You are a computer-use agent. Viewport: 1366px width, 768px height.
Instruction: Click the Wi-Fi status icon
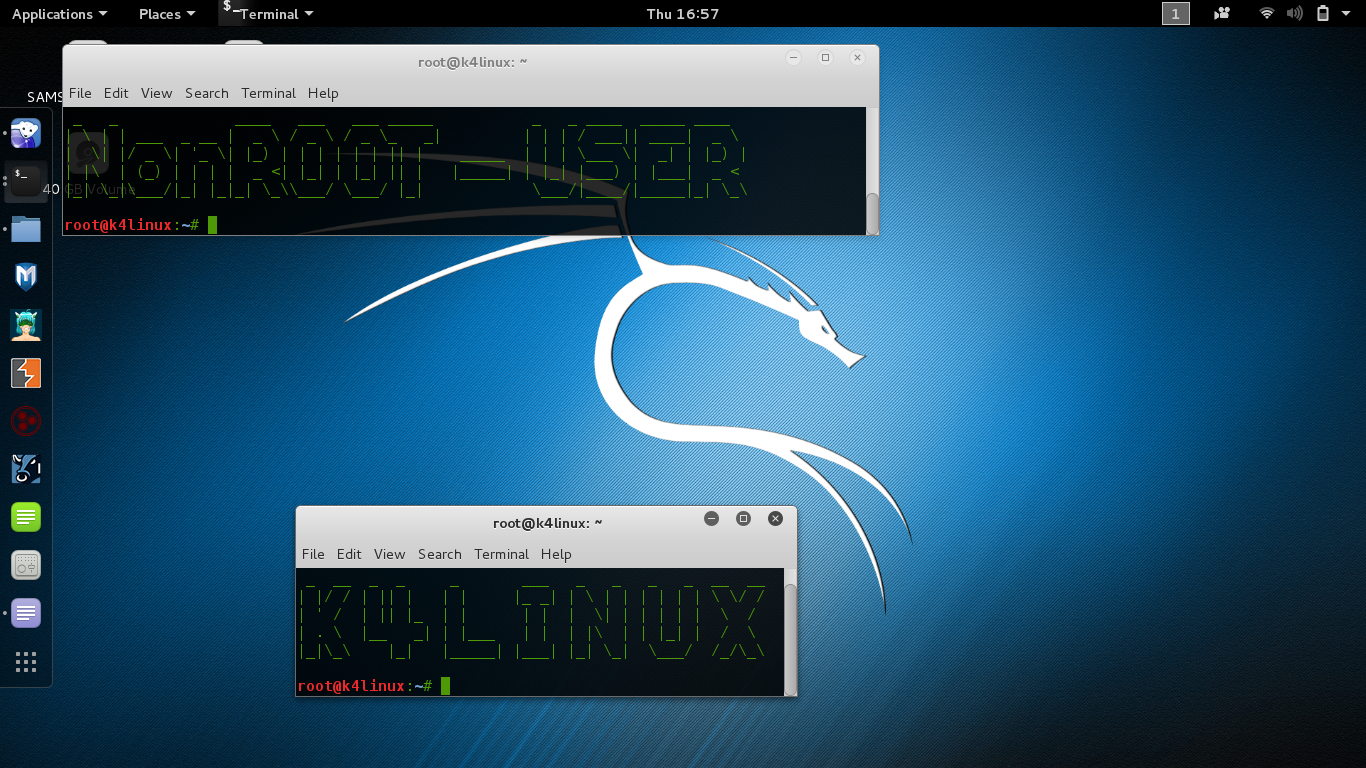[x=1267, y=13]
